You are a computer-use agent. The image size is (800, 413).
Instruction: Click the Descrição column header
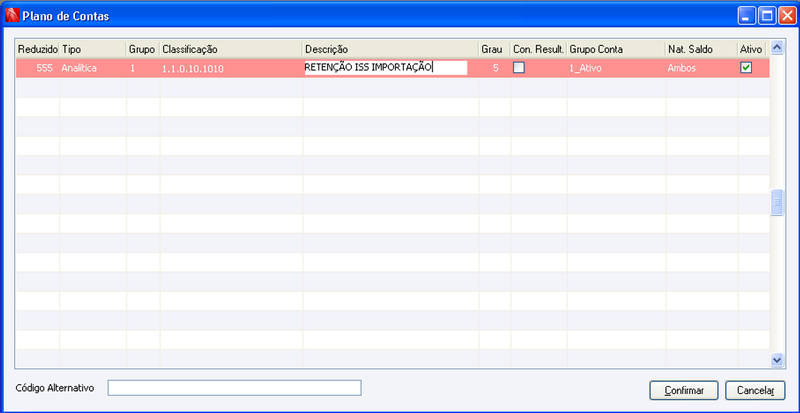coord(390,50)
